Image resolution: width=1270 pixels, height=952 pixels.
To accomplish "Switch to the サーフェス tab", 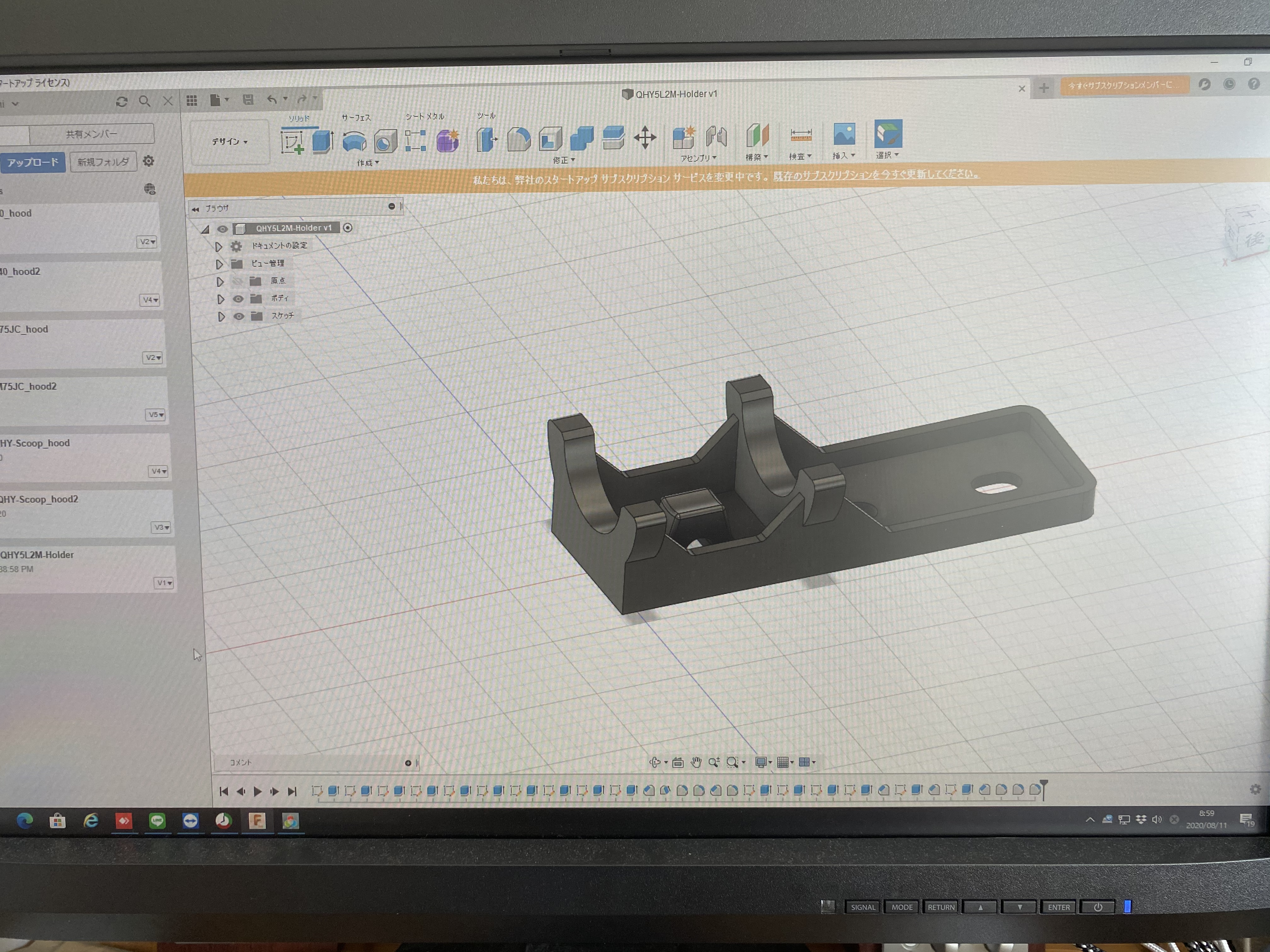I will coord(356,118).
